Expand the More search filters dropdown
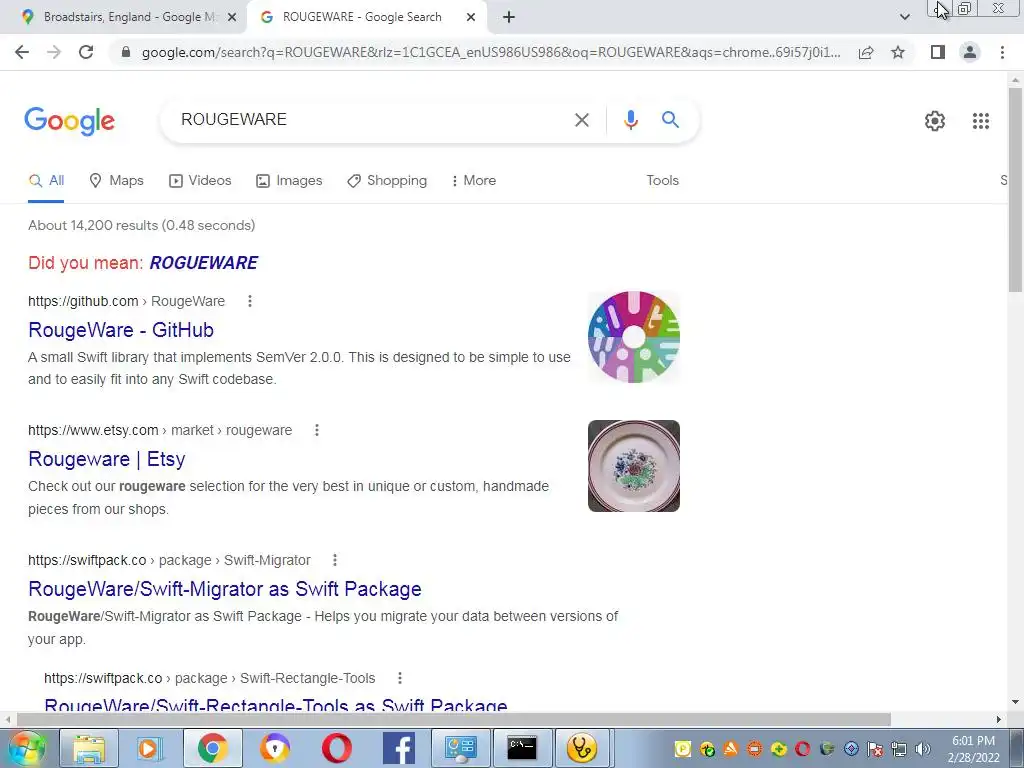This screenshot has width=1024, height=768. point(474,180)
